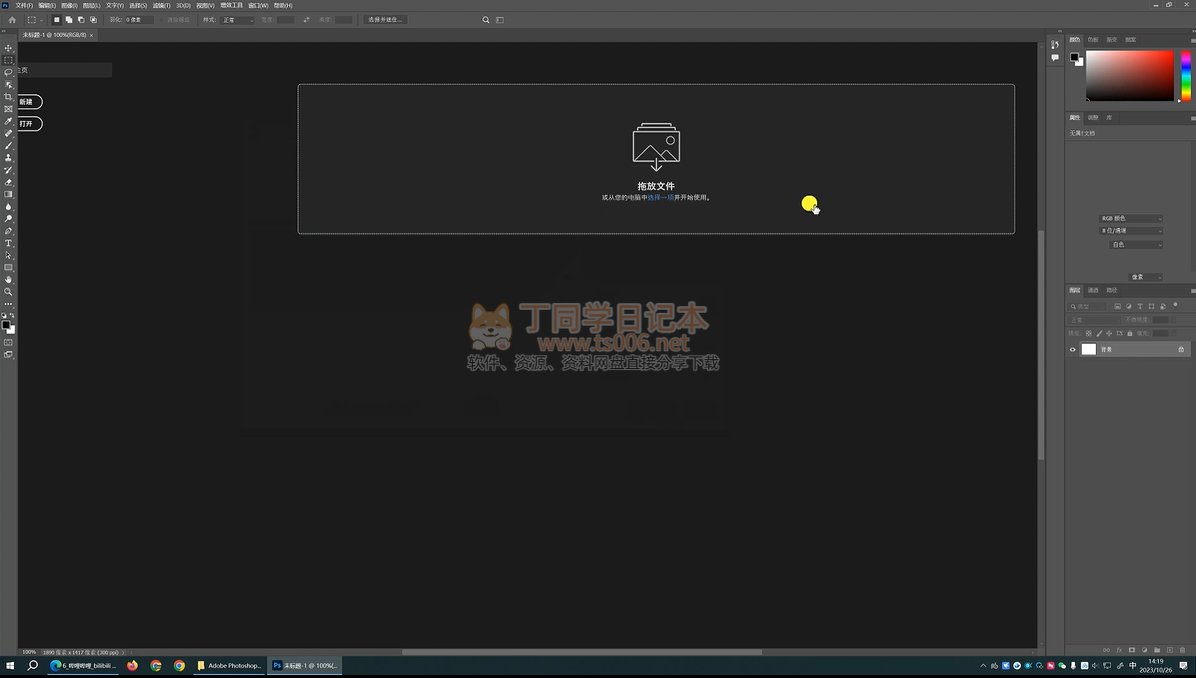Expand the 白色 background contents dropdown
This screenshot has height=678, width=1196.
pyautogui.click(x=1136, y=244)
